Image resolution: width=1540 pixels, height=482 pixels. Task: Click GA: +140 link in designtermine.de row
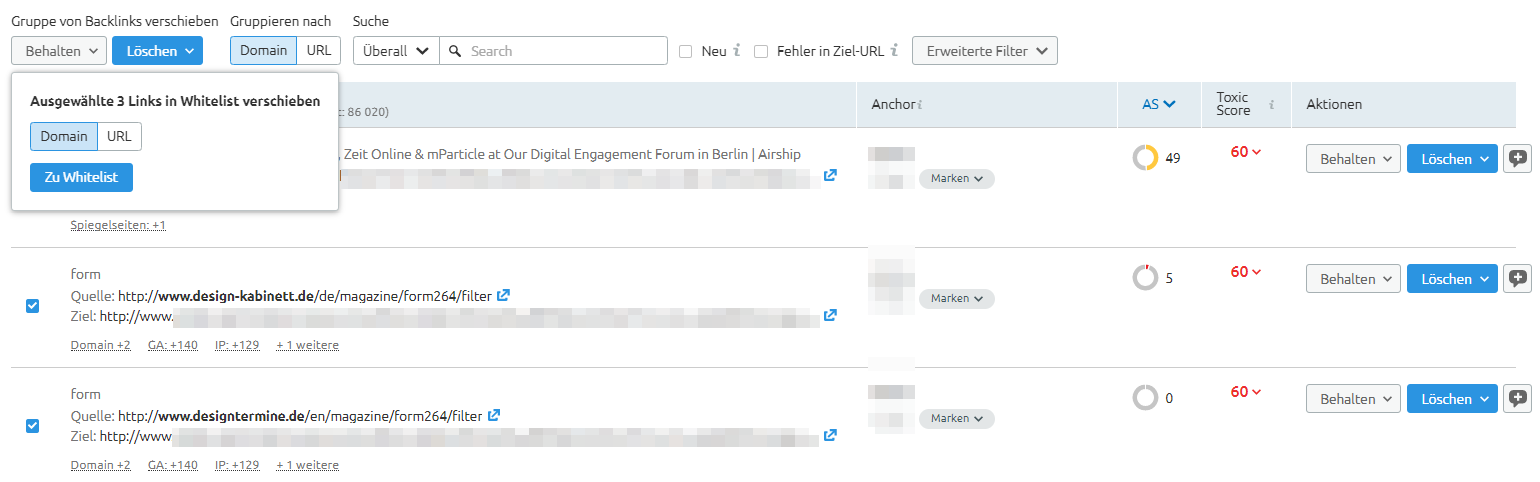point(173,465)
